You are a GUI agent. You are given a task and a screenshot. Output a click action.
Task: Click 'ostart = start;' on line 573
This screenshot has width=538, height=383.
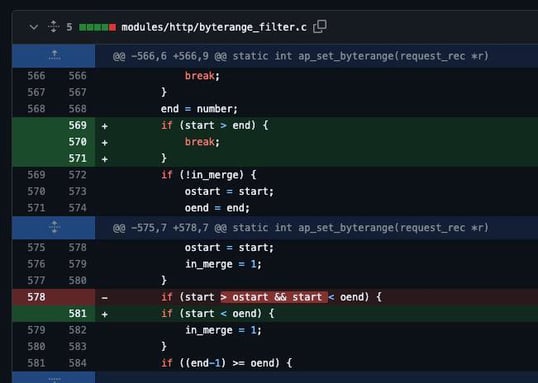(229, 192)
